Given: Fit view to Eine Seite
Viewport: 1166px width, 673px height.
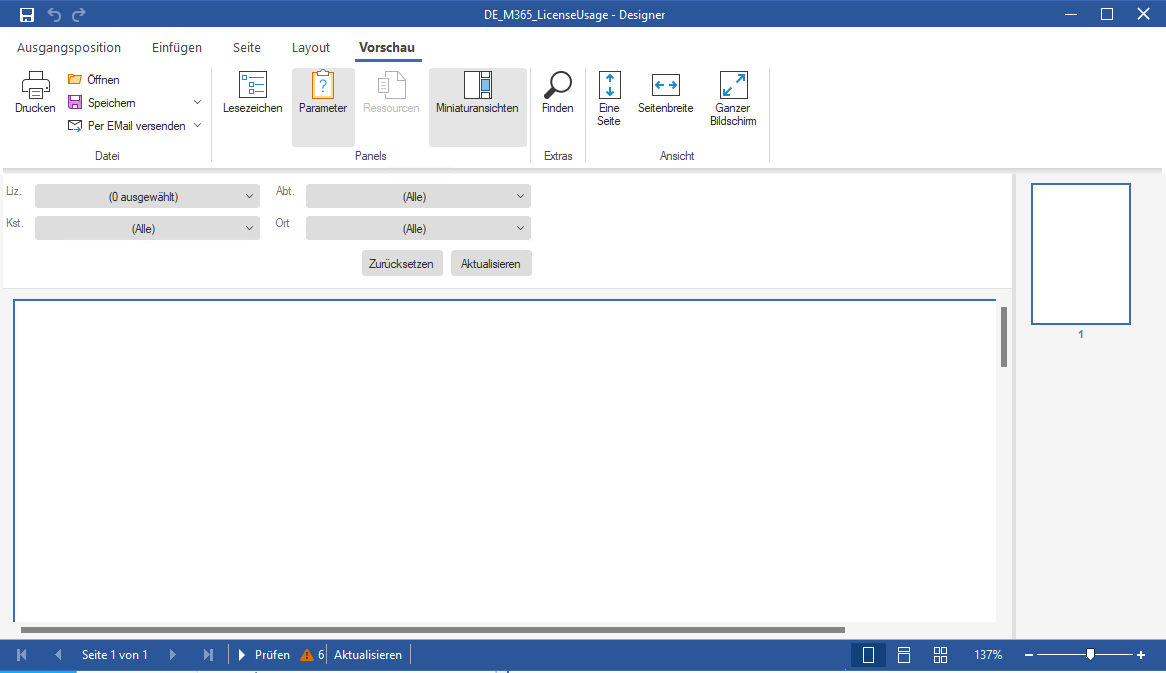Looking at the screenshot, I should point(609,99).
